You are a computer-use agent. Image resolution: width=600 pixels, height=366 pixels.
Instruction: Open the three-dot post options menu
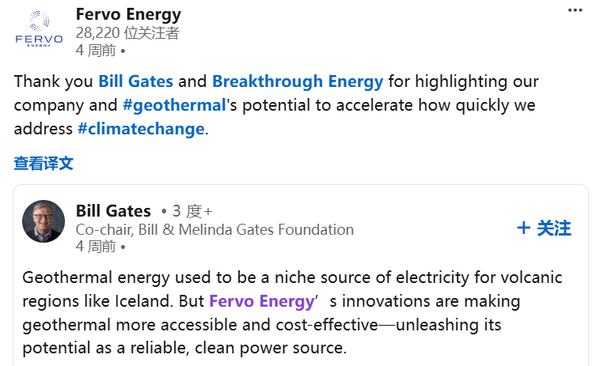coord(575,10)
